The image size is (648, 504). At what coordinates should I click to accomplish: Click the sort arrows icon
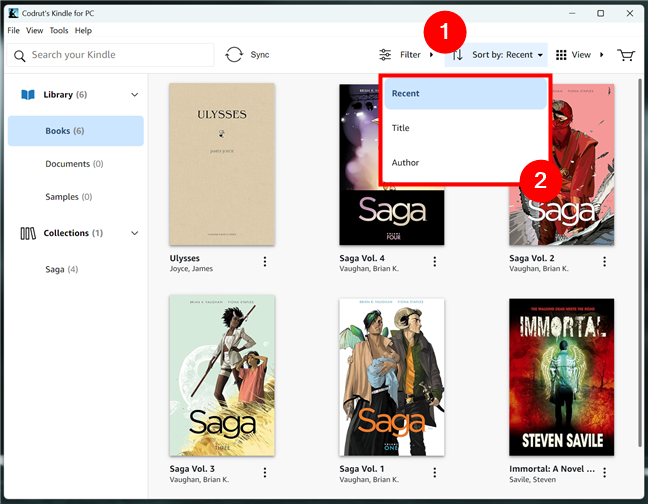click(457, 55)
